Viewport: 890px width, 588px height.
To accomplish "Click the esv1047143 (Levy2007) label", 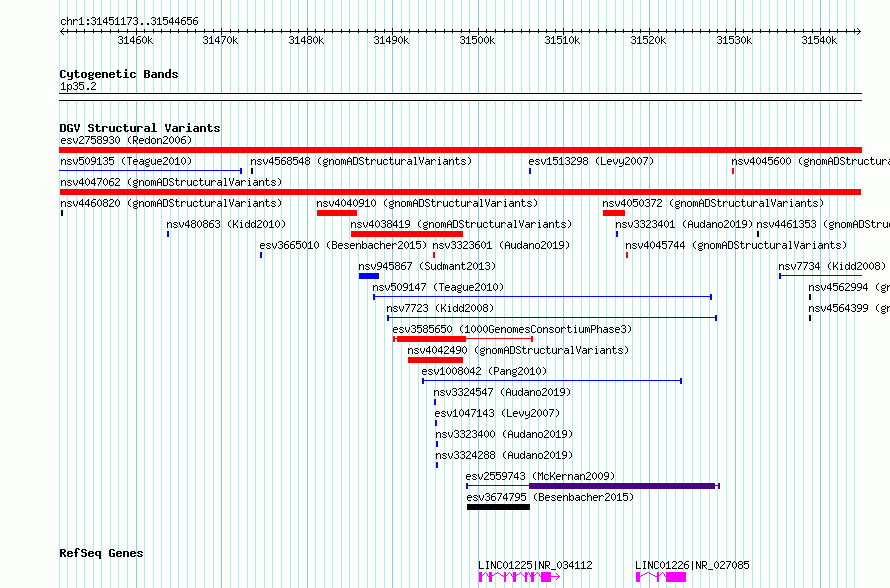I will click(x=497, y=413).
